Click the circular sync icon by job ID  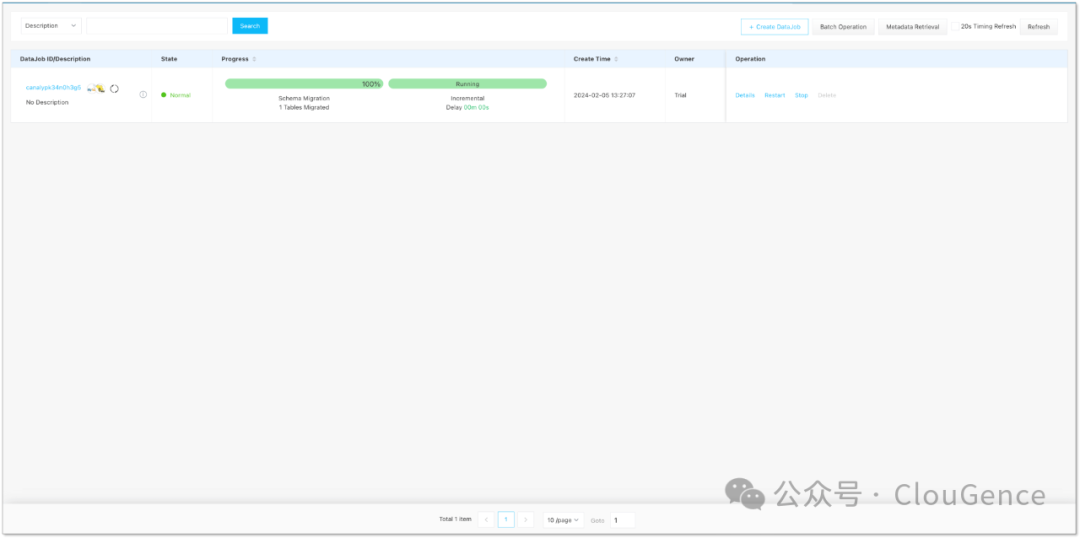pos(114,88)
